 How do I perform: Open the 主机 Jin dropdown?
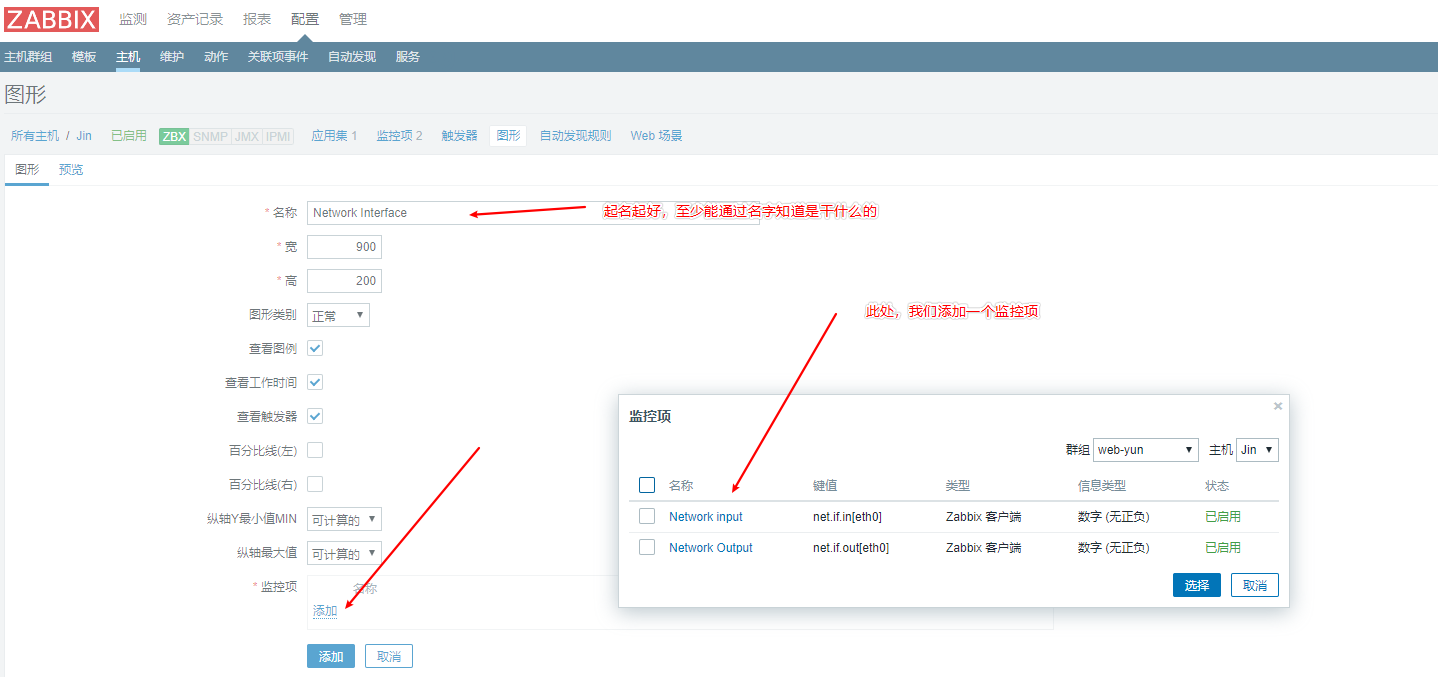[1257, 450]
